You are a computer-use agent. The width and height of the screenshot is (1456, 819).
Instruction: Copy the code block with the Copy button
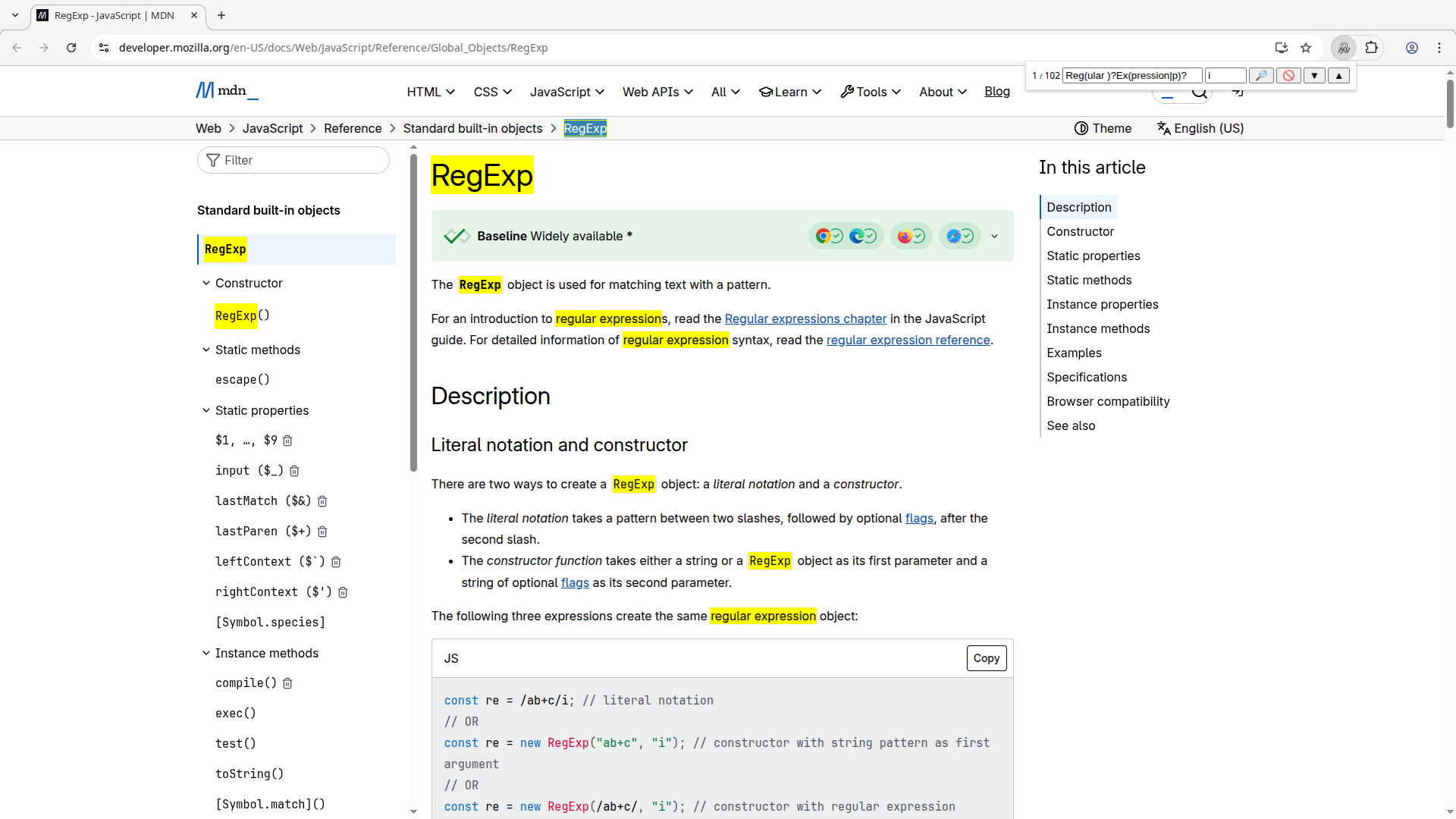point(986,658)
